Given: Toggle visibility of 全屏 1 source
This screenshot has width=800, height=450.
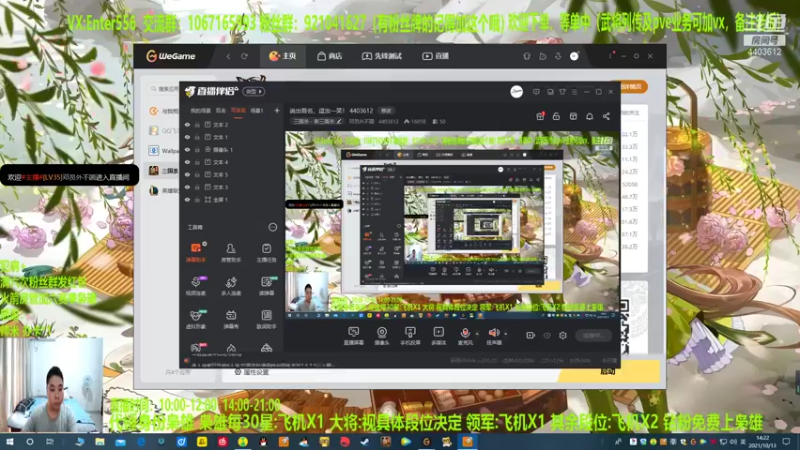Looking at the screenshot, I should pos(187,199).
